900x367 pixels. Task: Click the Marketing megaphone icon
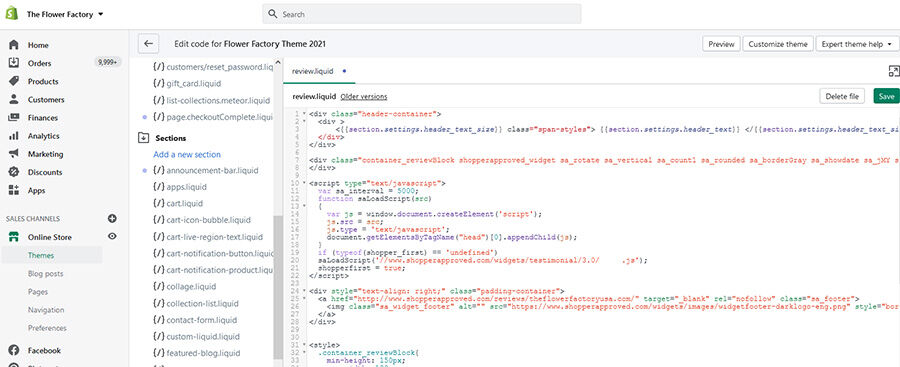point(14,154)
